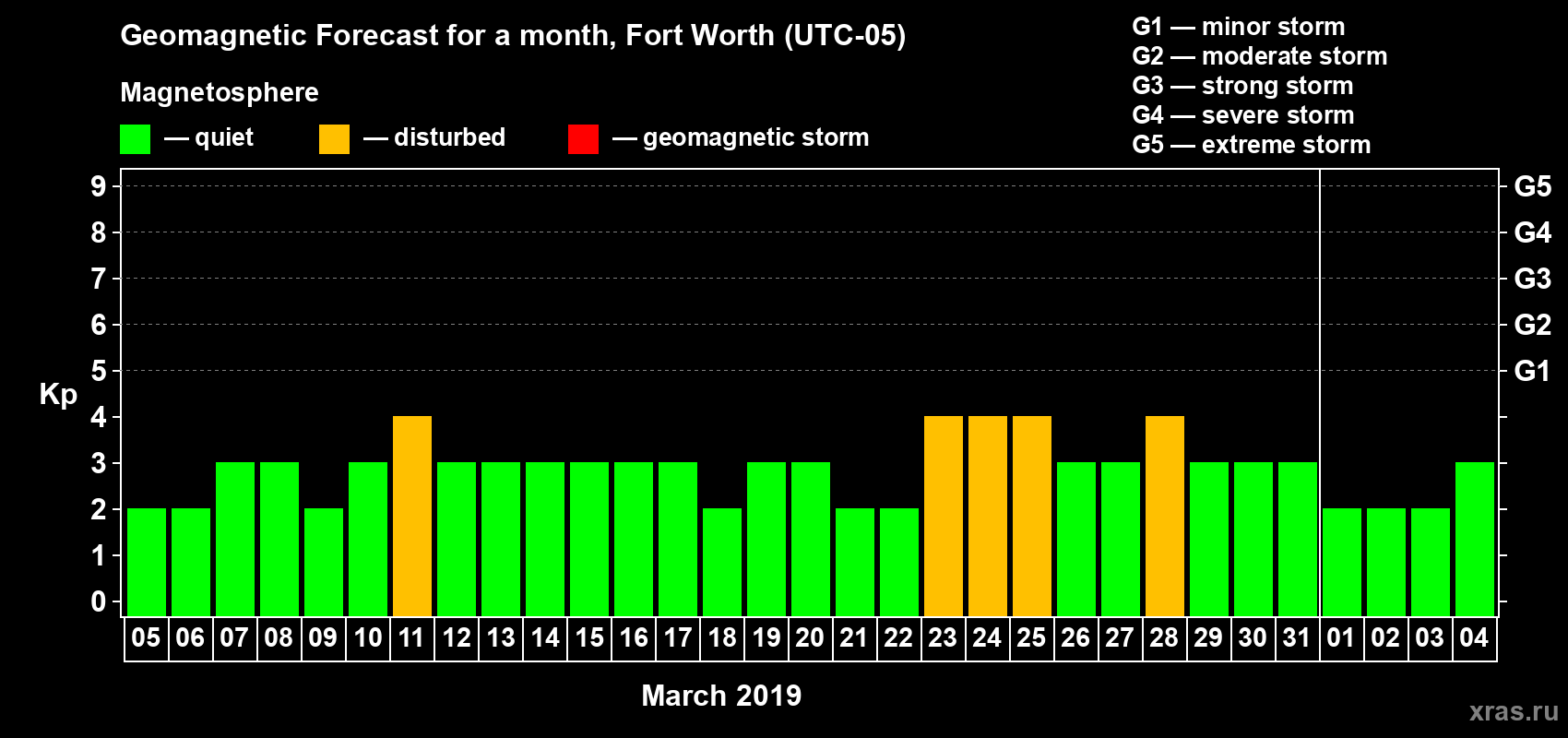
Task: Click the green bar for day 07
Action: [235, 539]
